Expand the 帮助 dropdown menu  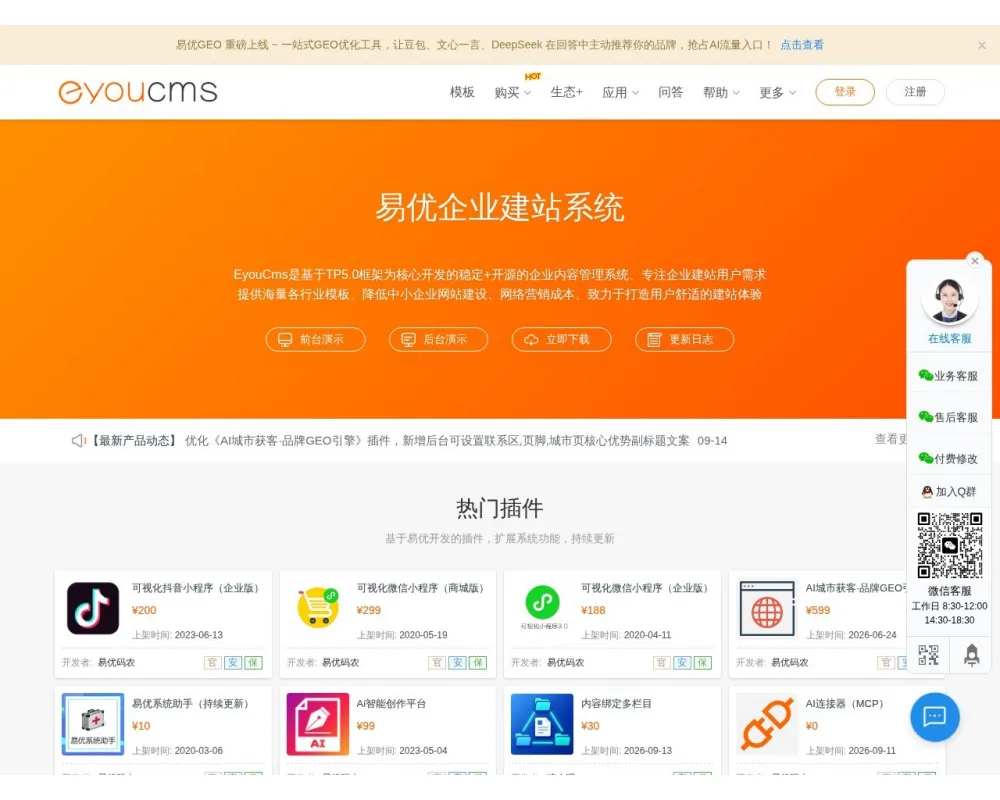point(721,93)
